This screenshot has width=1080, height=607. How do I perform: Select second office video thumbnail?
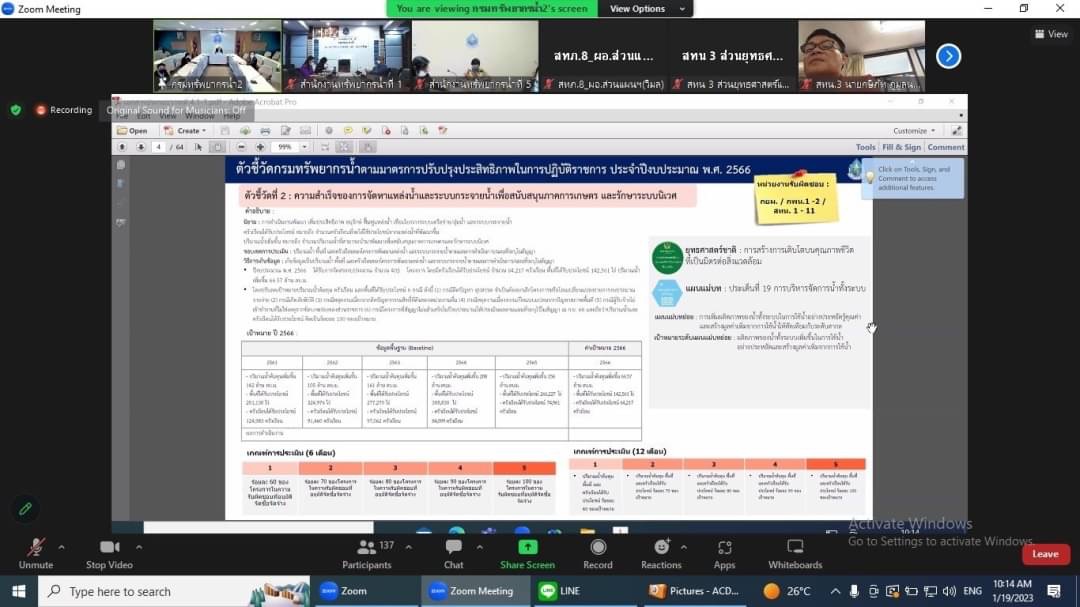346,56
